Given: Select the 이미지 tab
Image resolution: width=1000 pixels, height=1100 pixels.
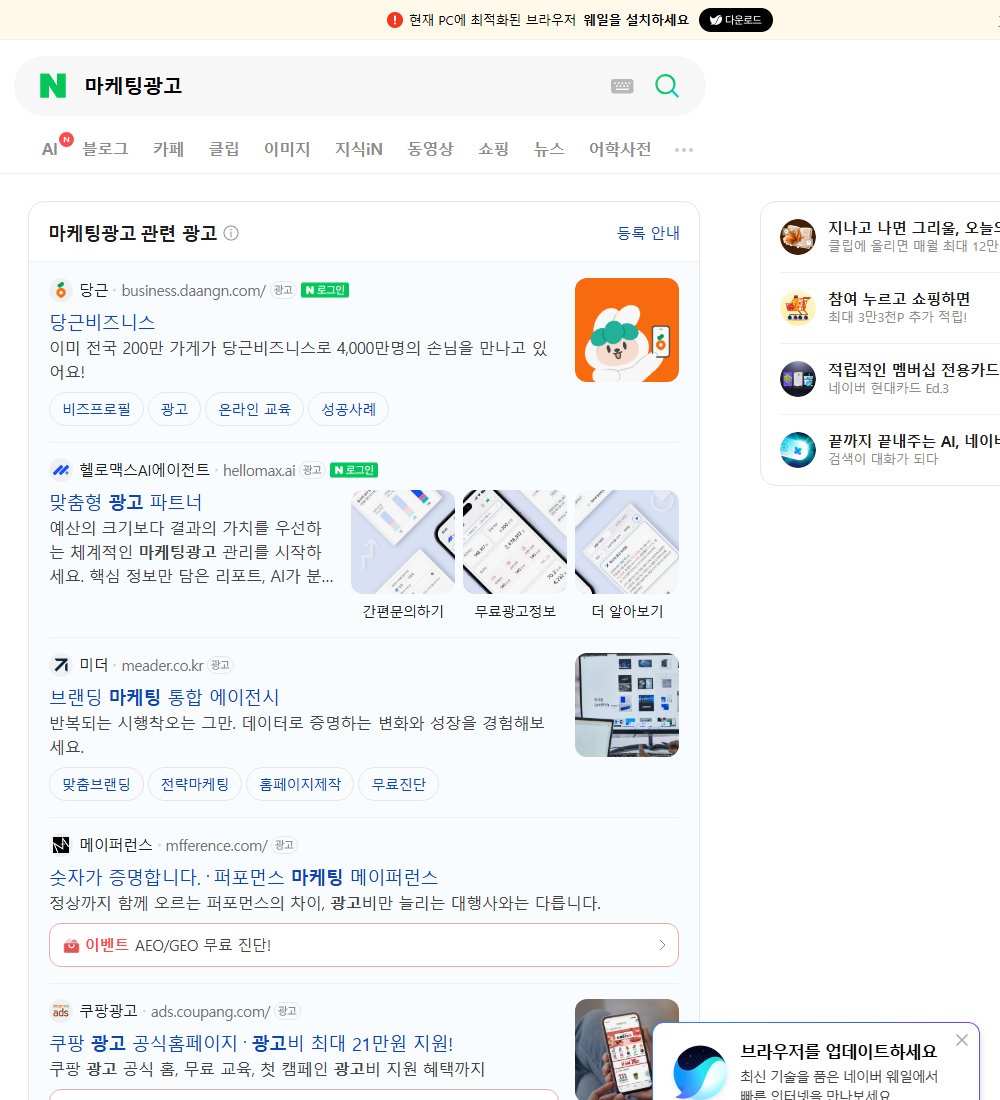Looking at the screenshot, I should coord(287,149).
